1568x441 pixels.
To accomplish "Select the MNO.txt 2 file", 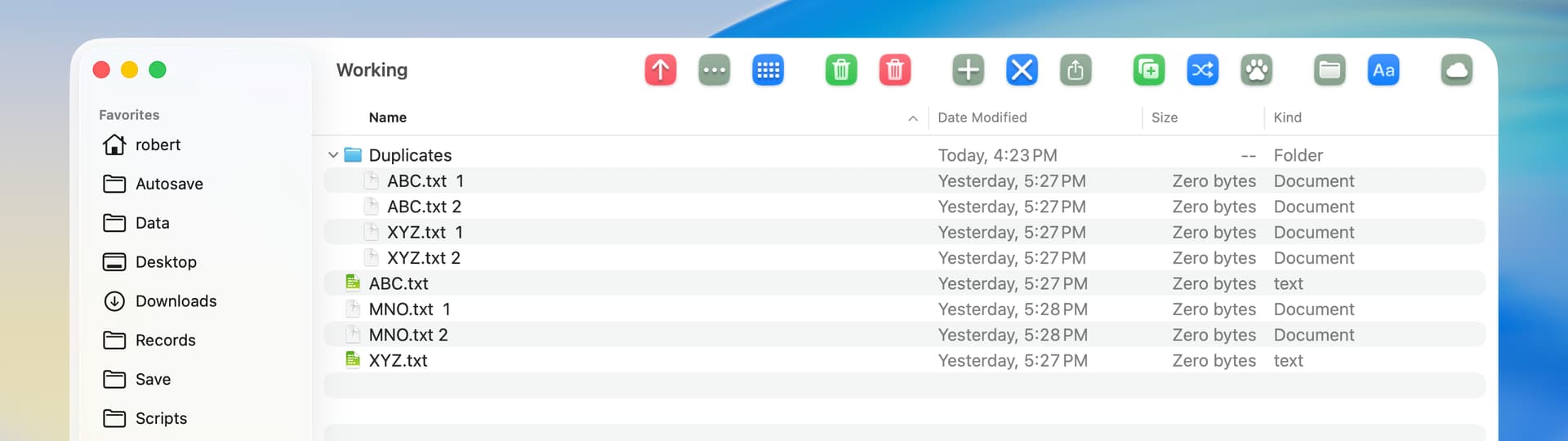I will click(x=408, y=335).
